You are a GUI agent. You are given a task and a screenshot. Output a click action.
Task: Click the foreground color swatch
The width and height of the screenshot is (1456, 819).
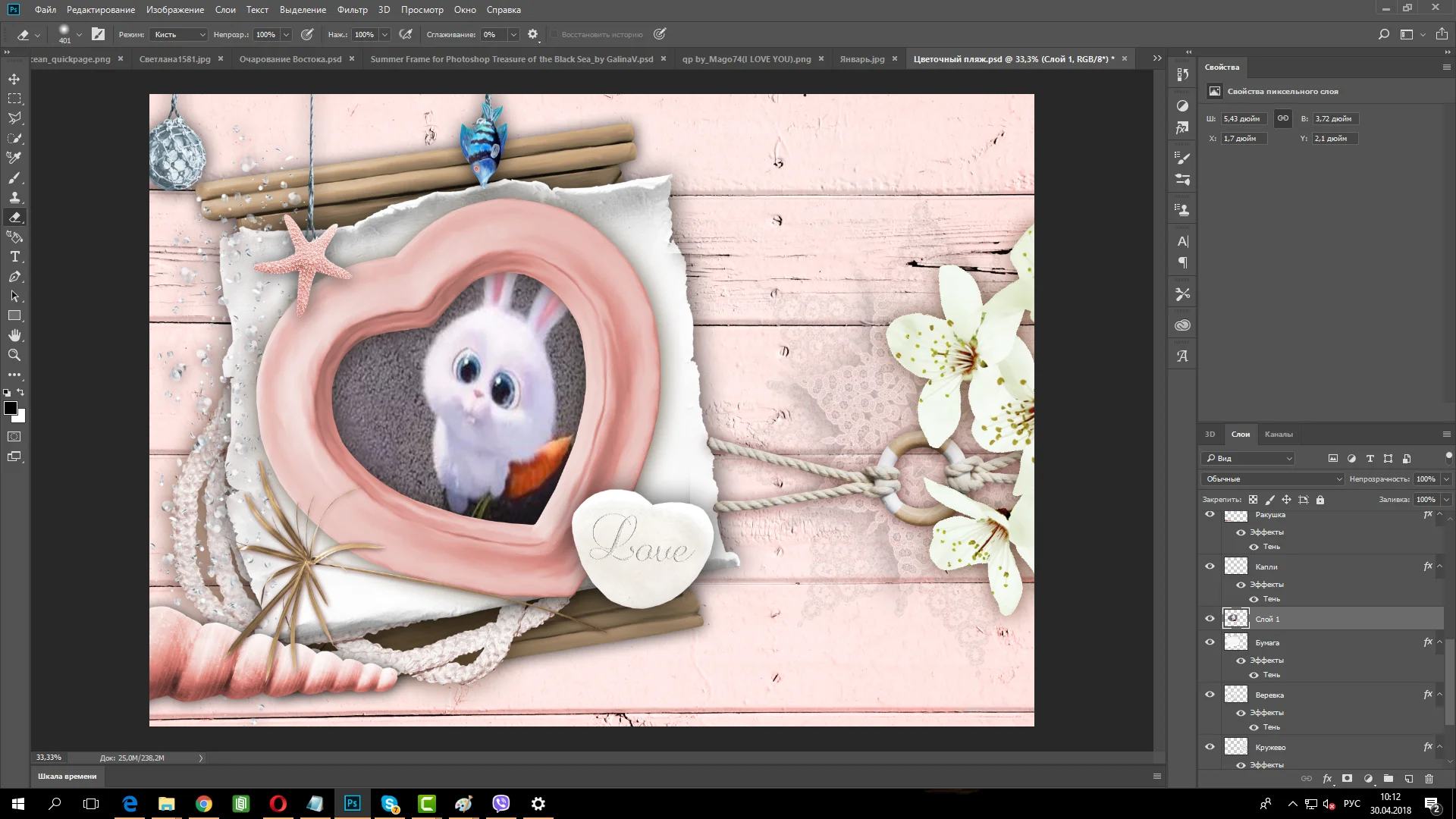[11, 409]
